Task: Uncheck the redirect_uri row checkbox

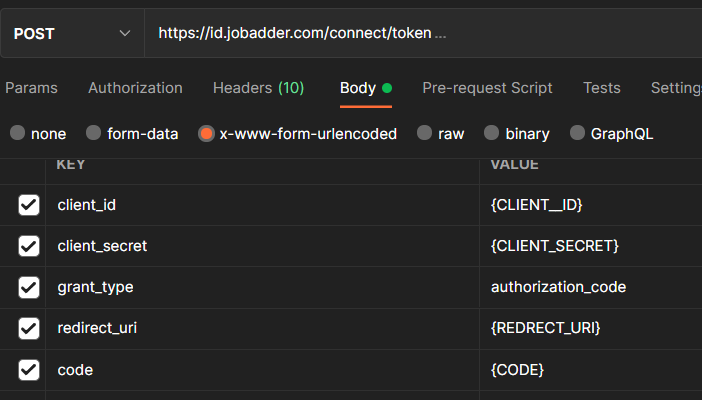Action: pyautogui.click(x=29, y=329)
